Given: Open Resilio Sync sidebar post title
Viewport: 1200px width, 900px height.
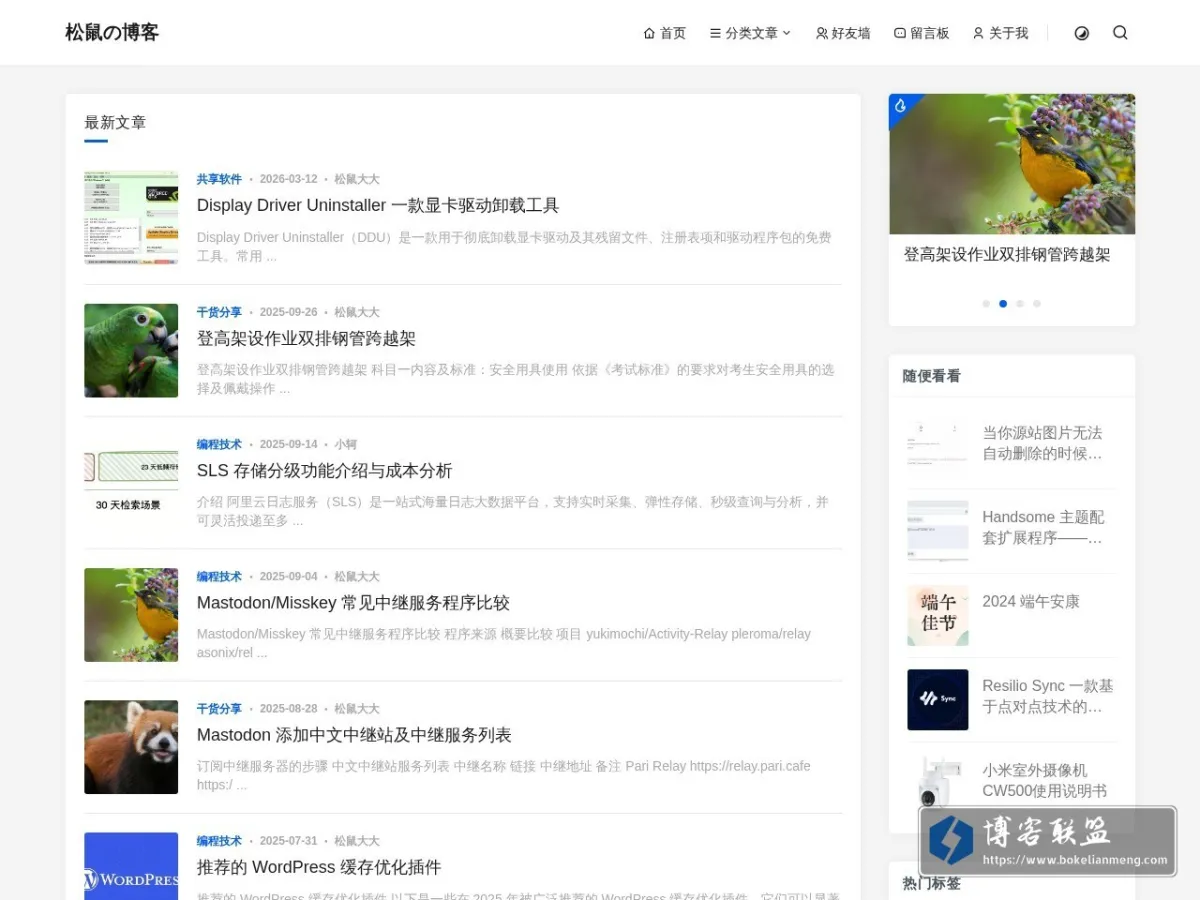Looking at the screenshot, I should [1048, 696].
